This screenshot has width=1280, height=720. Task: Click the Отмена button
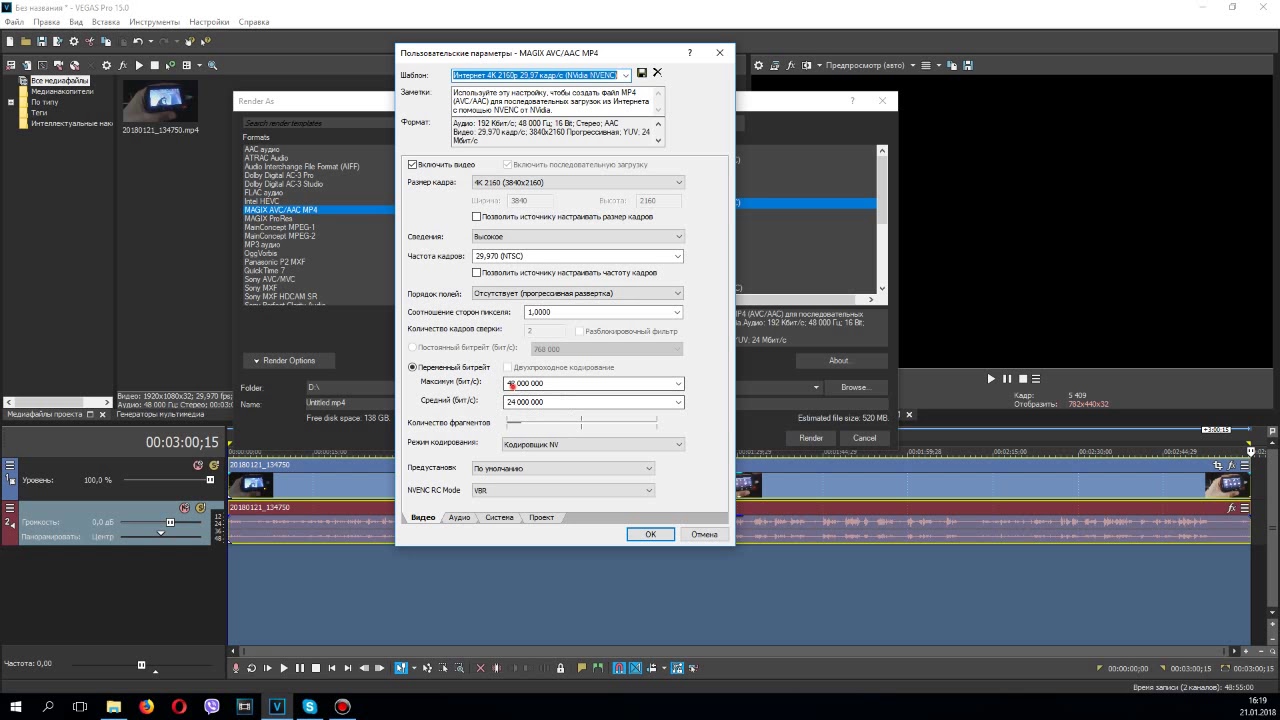click(704, 534)
